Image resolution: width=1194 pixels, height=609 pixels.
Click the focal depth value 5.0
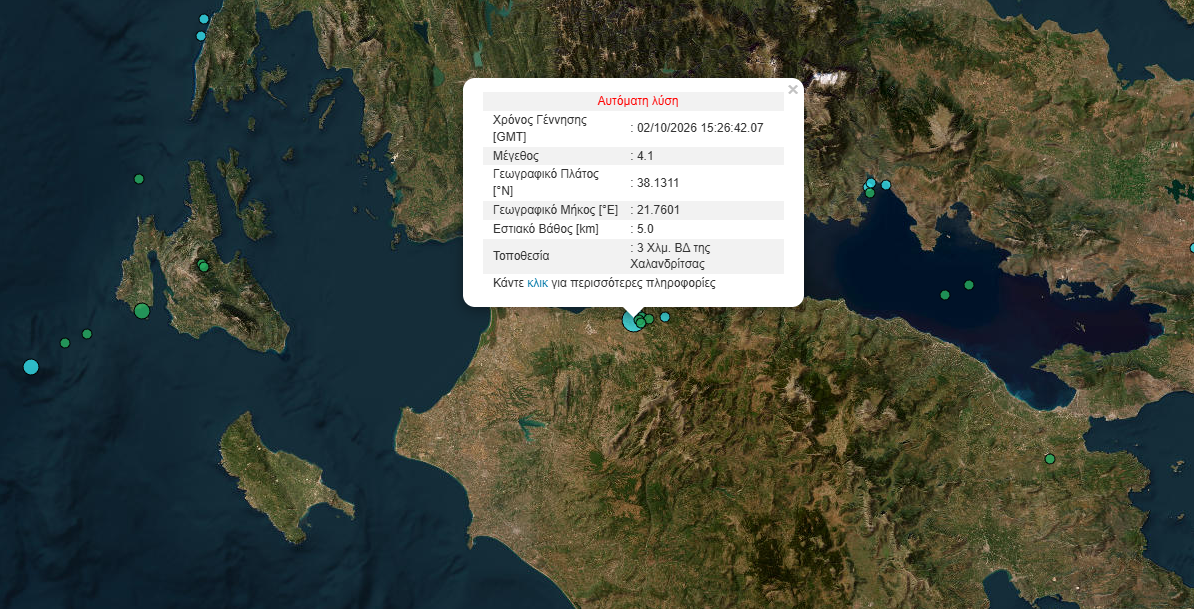click(645, 228)
